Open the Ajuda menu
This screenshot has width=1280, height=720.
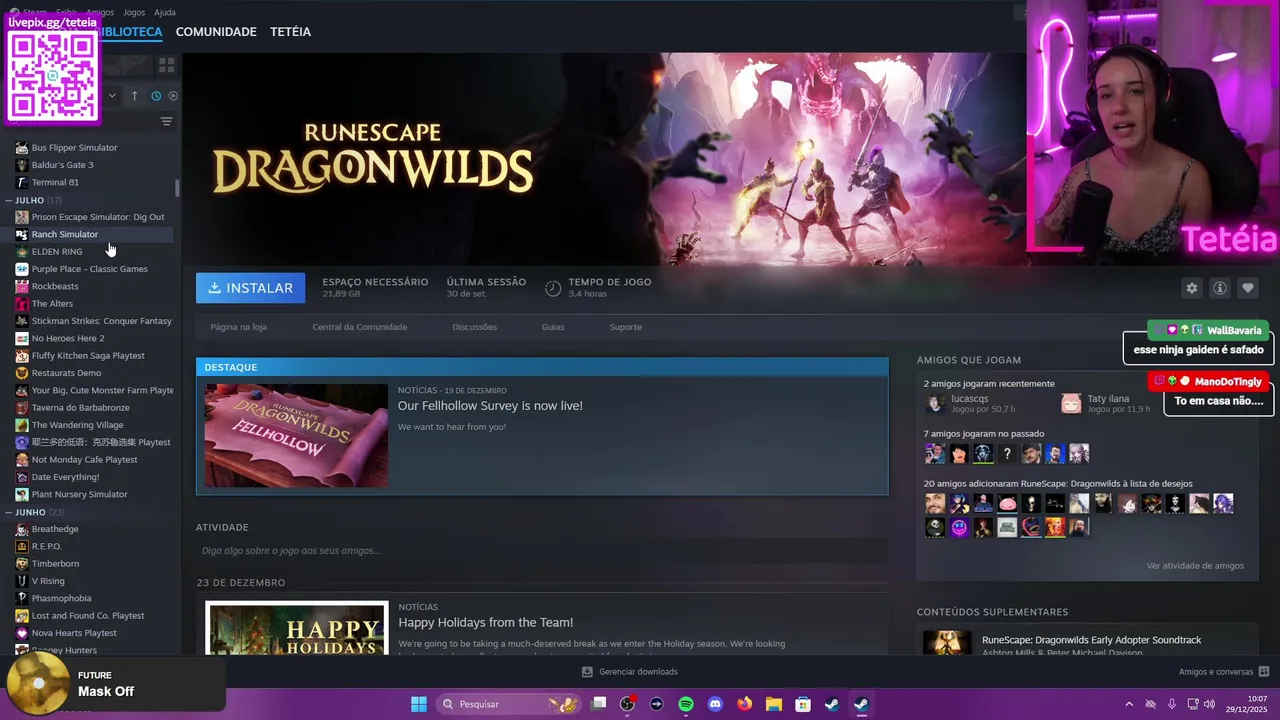tap(165, 12)
